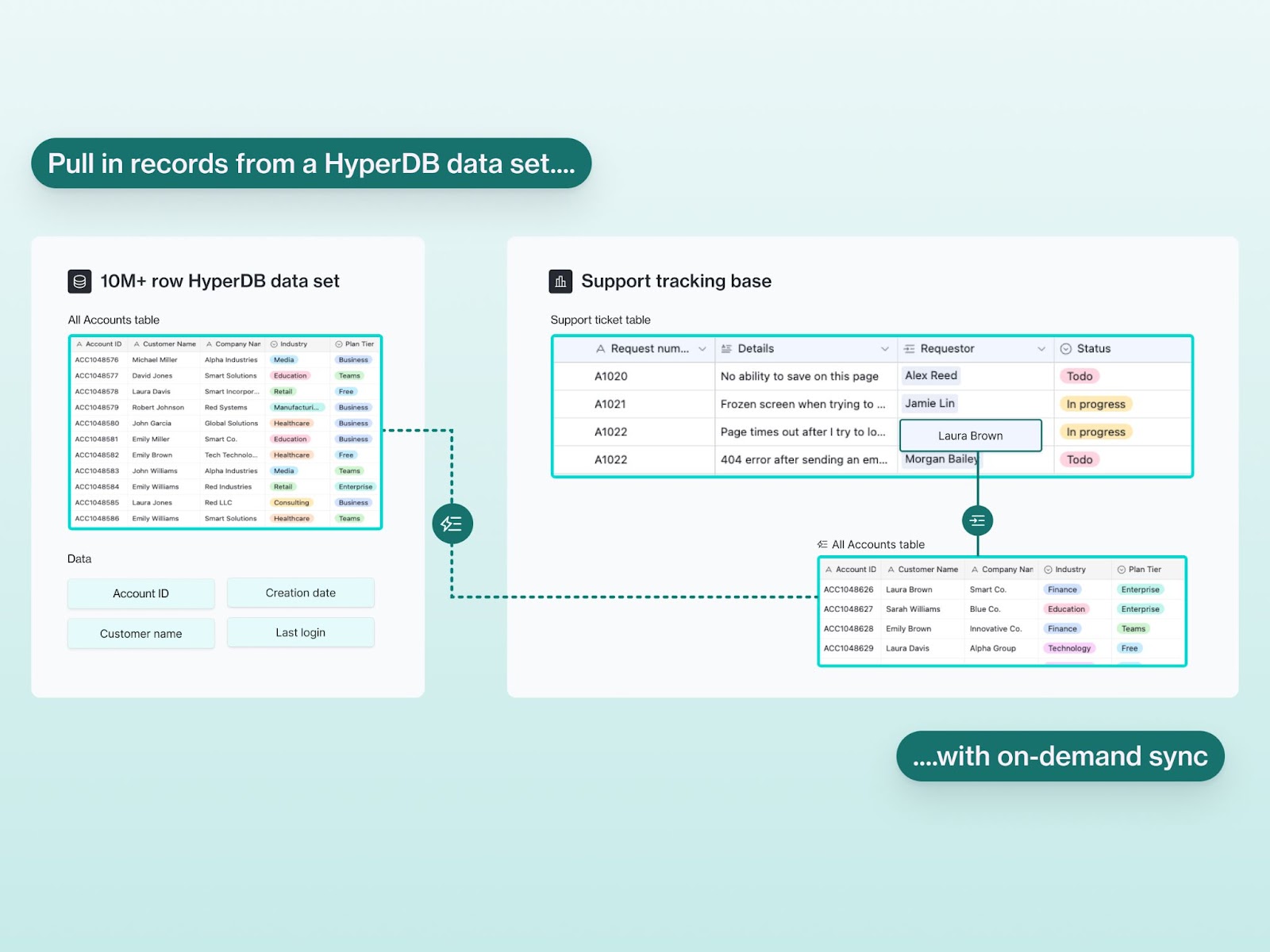Click the HyperDB database icon
1270x952 pixels.
click(79, 281)
